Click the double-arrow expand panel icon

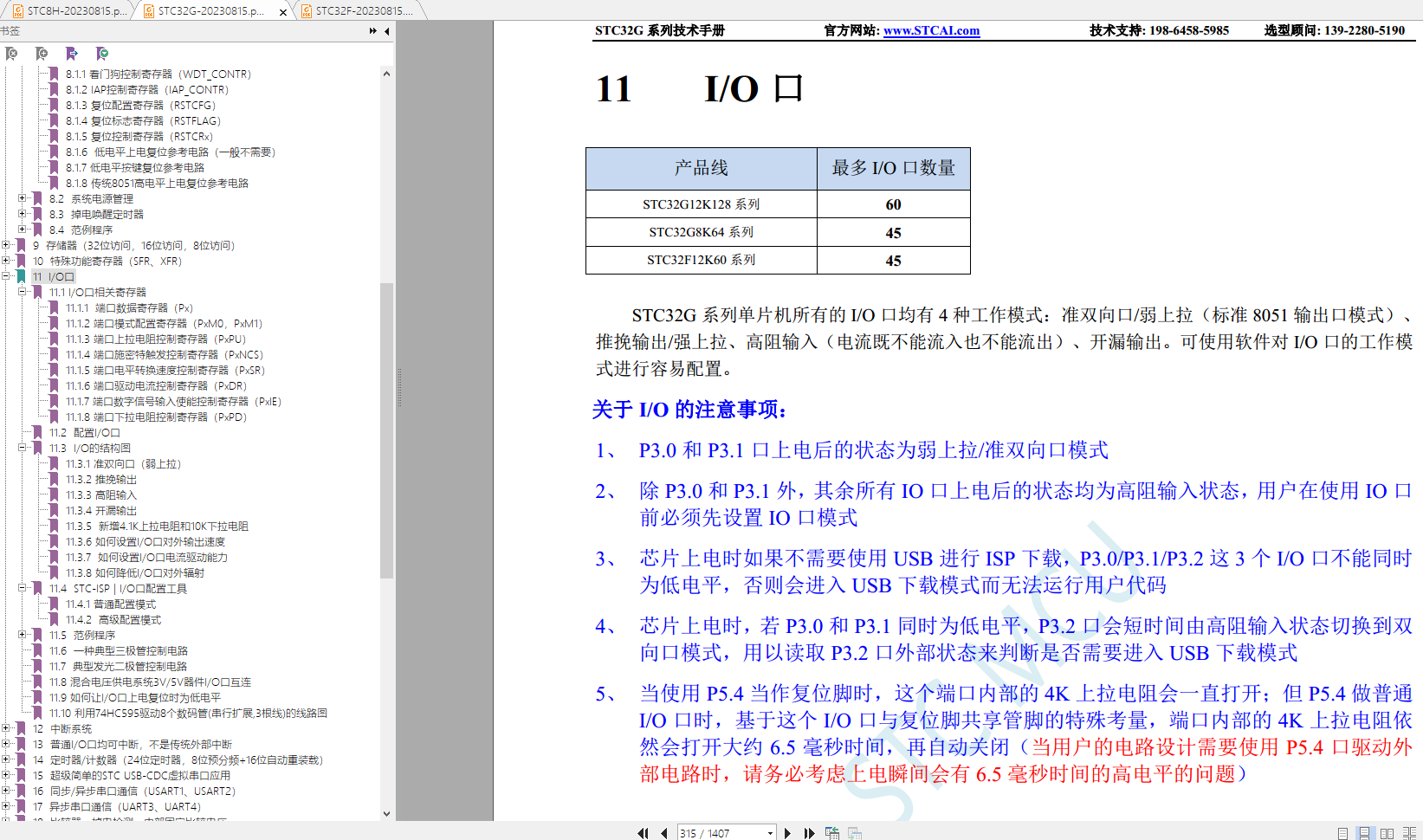[373, 31]
